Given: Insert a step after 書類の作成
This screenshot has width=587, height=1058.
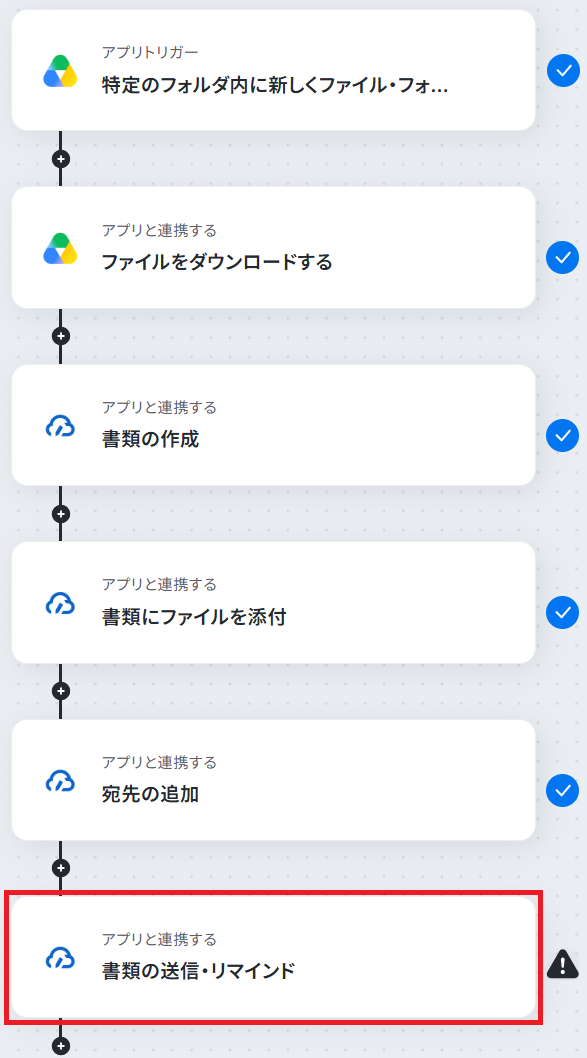Looking at the screenshot, I should (x=61, y=514).
